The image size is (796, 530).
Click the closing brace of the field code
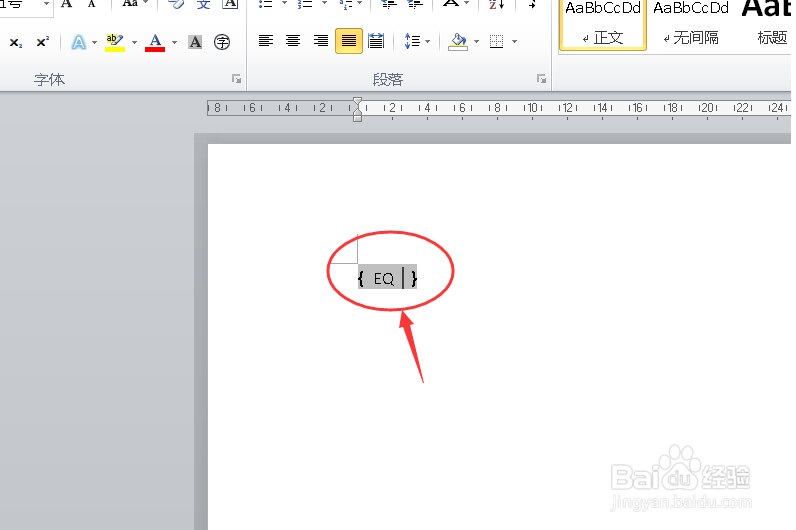point(414,278)
